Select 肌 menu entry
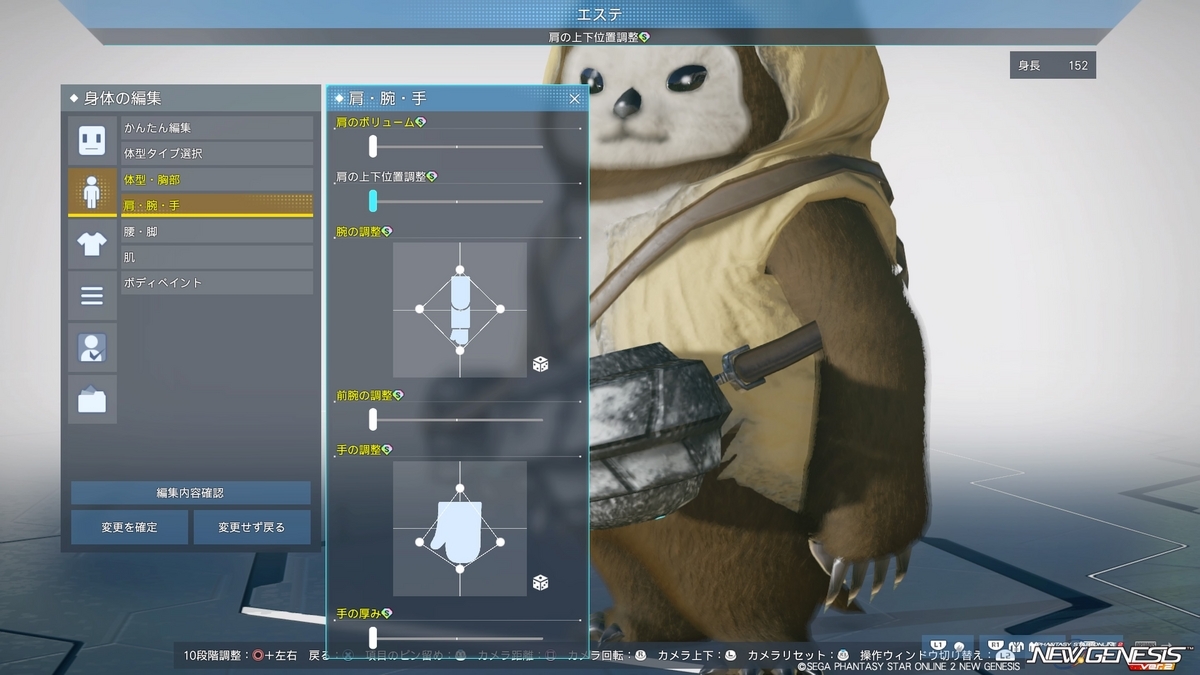Viewport: 1200px width, 675px height. [x=217, y=257]
